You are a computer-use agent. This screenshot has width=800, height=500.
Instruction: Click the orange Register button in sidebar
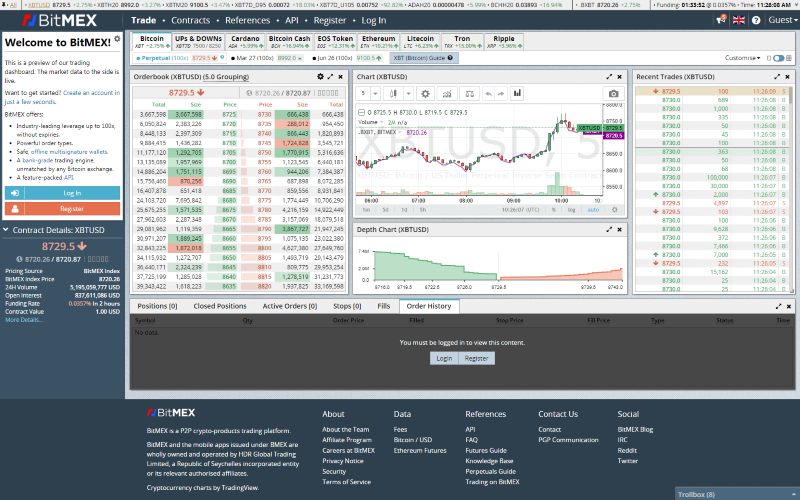pos(62,209)
